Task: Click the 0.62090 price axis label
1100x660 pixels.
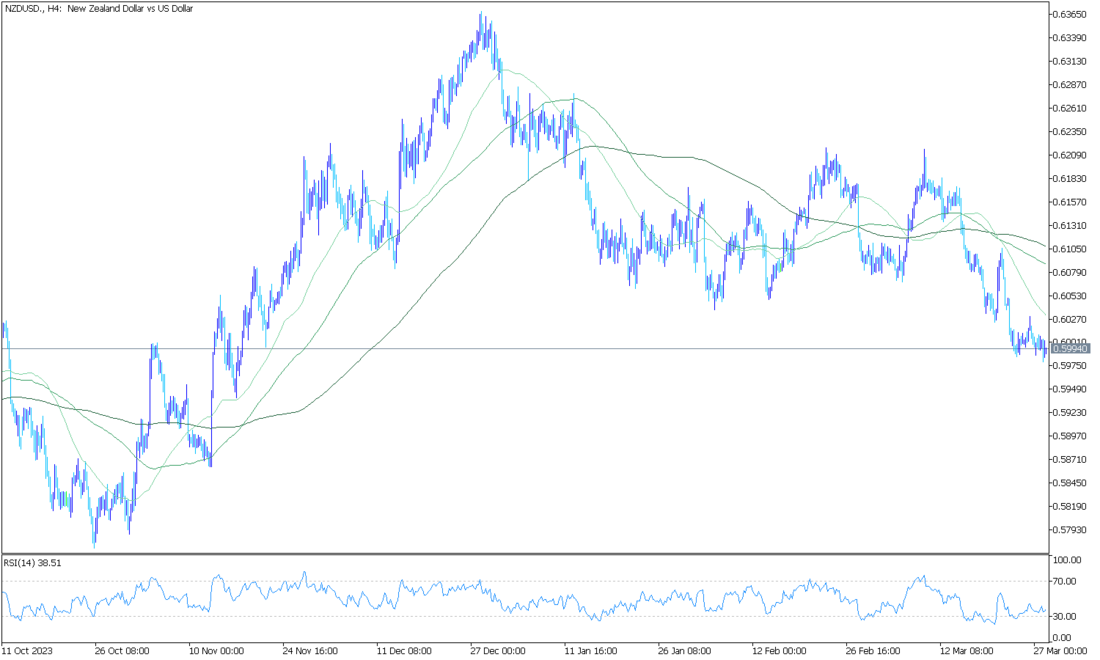Action: coord(1070,155)
